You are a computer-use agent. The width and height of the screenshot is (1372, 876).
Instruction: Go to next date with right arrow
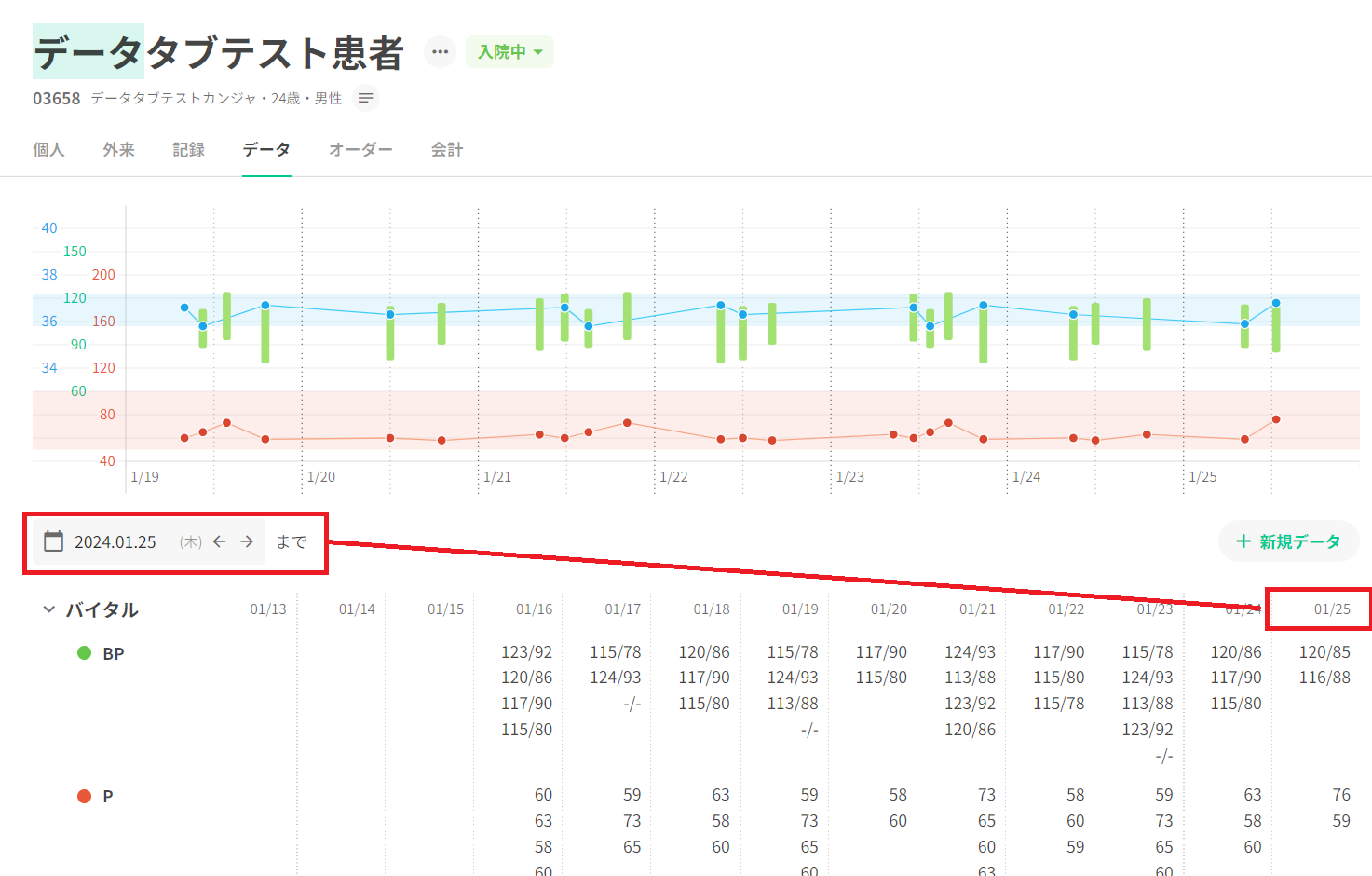[247, 541]
